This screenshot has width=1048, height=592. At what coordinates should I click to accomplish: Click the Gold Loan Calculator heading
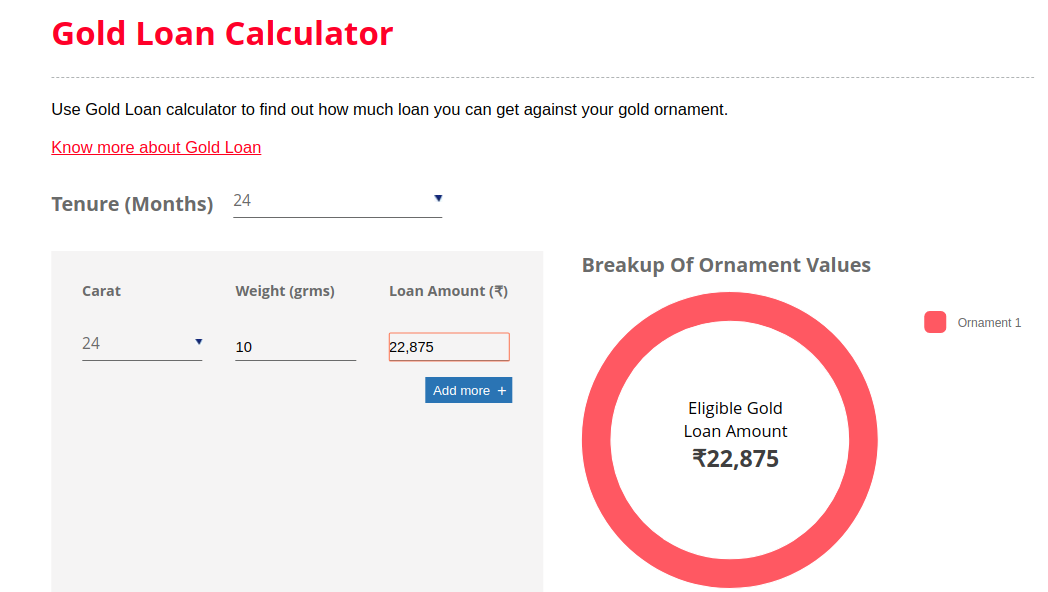click(222, 33)
